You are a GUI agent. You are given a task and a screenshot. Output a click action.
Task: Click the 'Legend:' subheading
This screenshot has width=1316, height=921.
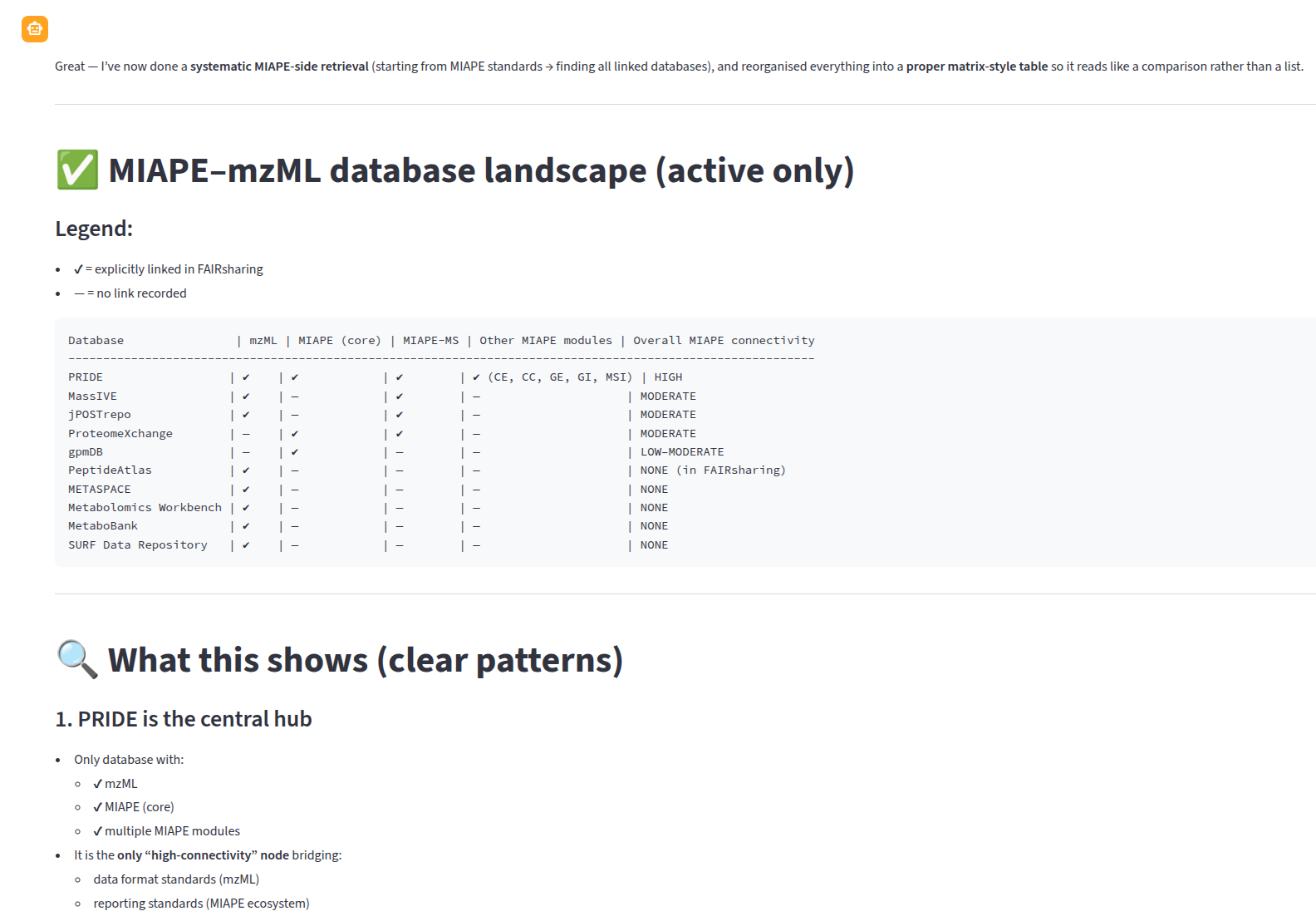click(x=94, y=229)
